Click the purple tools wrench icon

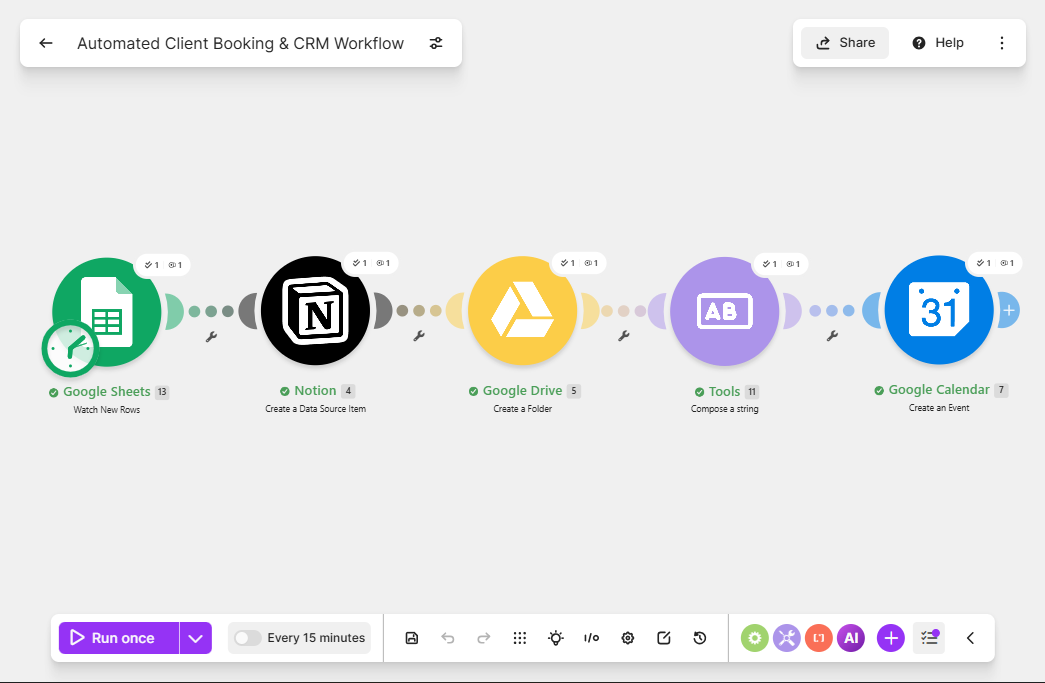click(x=786, y=638)
